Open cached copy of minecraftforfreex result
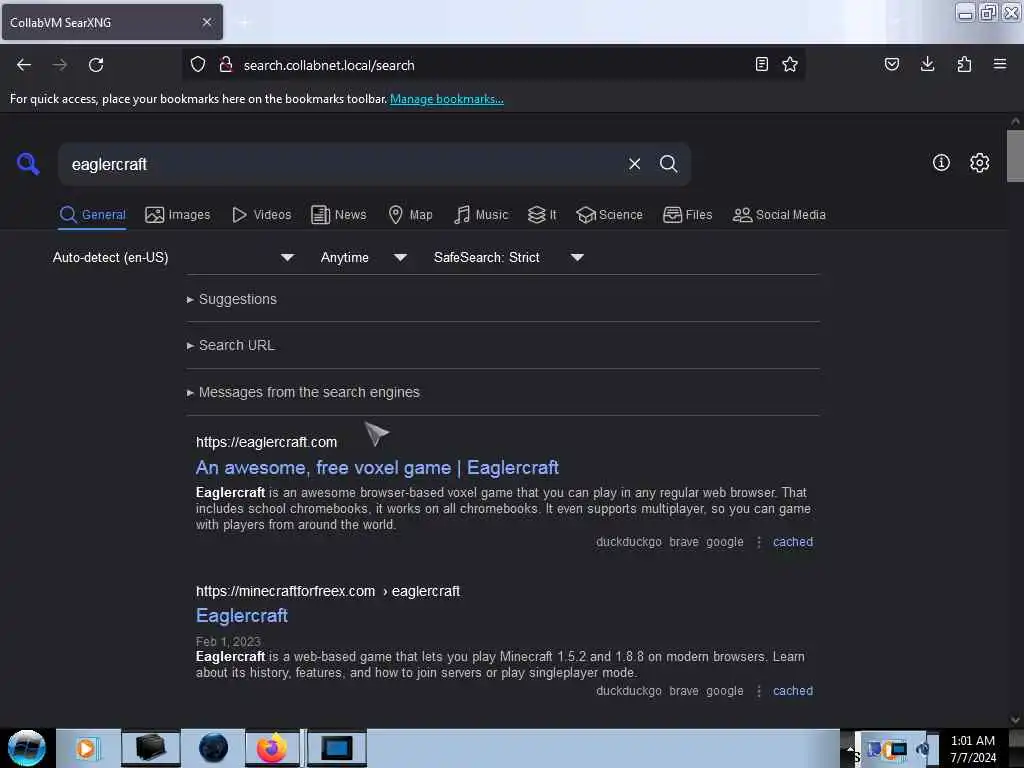This screenshot has width=1024, height=768. click(793, 691)
